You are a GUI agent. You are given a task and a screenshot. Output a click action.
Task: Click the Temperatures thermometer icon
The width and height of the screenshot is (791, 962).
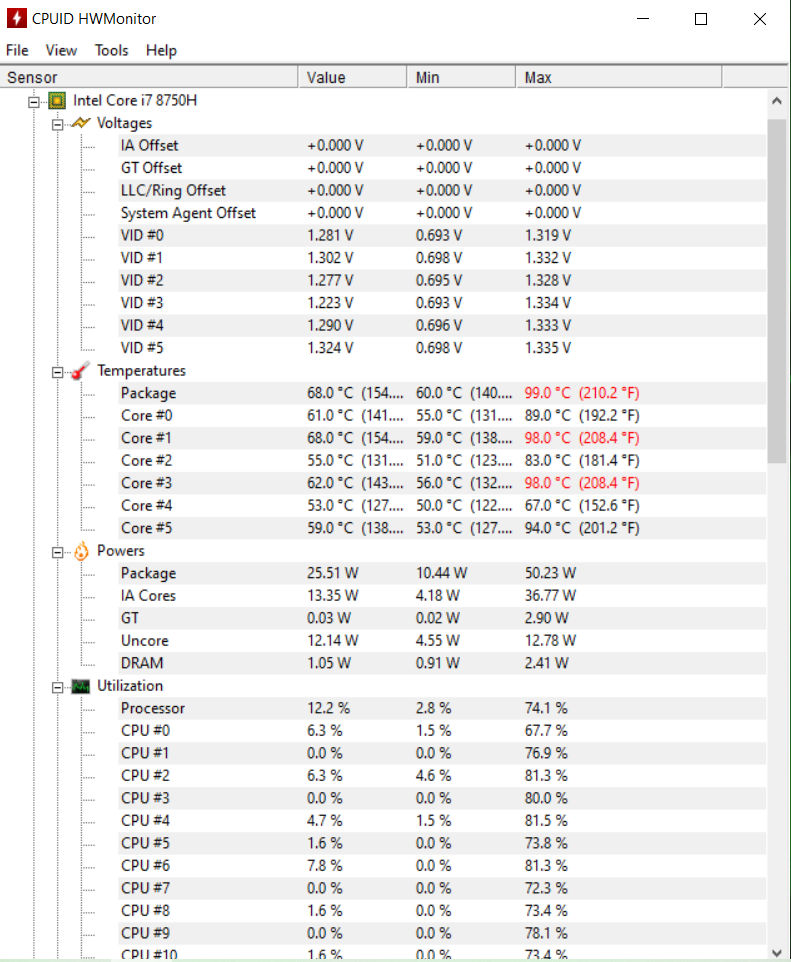[x=81, y=371]
